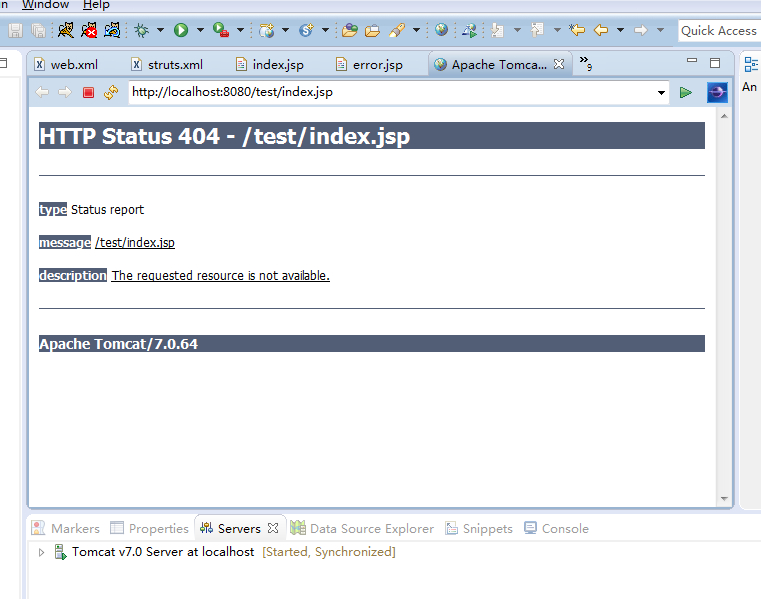This screenshot has height=599, width=761.
Task: Open the URL history dropdown
Action: pos(661,93)
